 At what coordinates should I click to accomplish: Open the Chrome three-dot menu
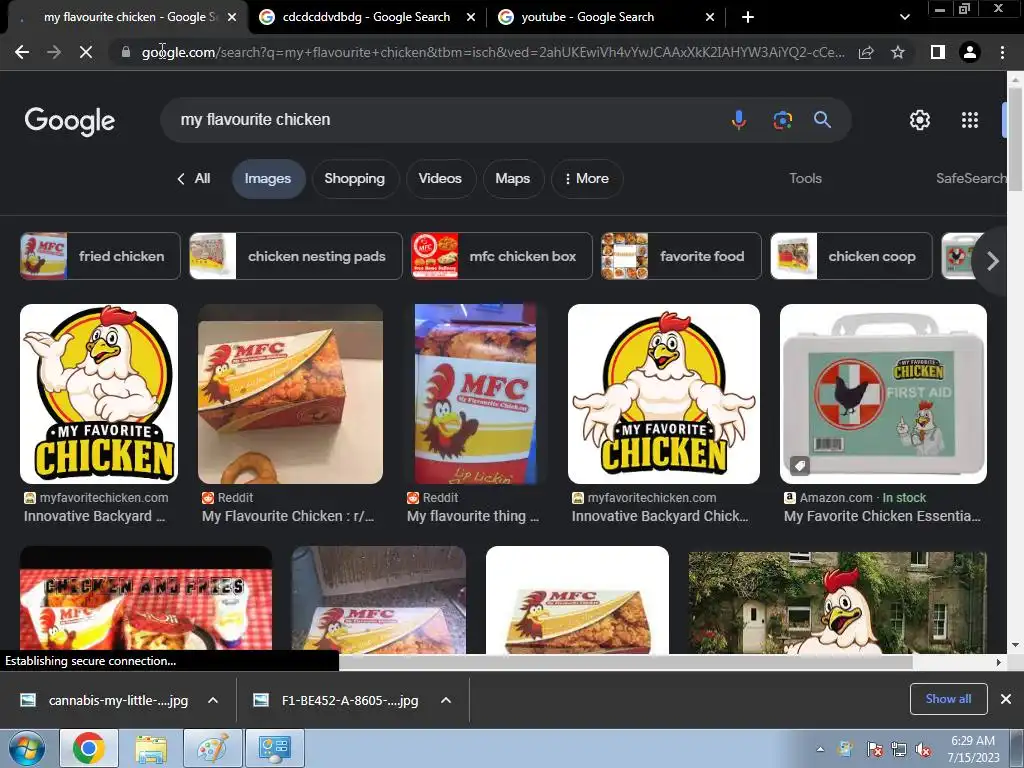click(x=1002, y=52)
